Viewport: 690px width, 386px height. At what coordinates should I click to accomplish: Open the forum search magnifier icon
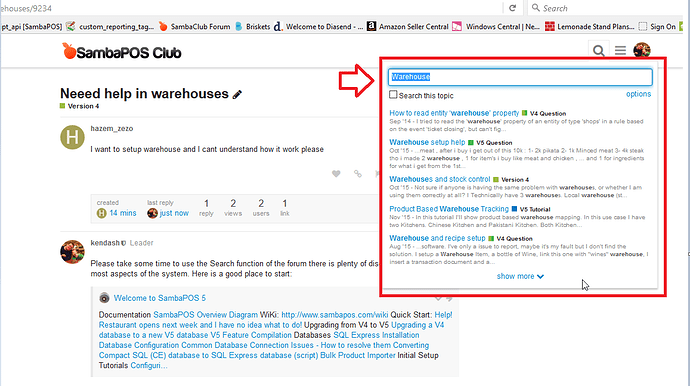598,51
